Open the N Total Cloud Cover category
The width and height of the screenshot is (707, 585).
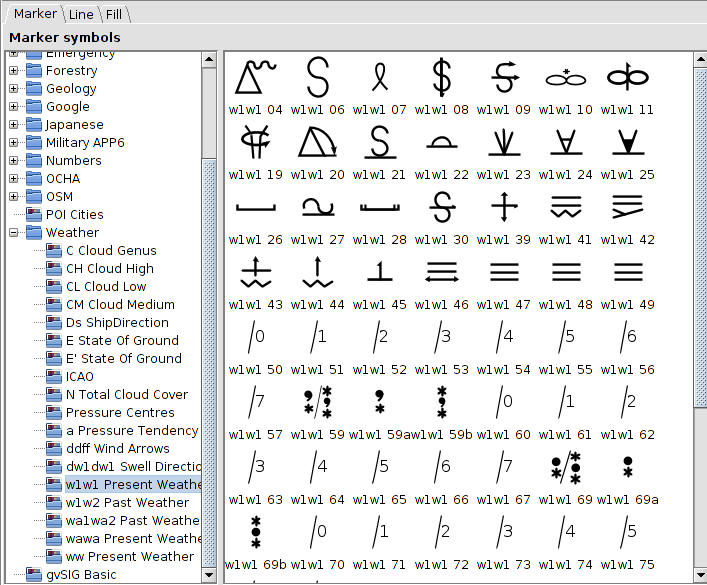[x=126, y=395]
